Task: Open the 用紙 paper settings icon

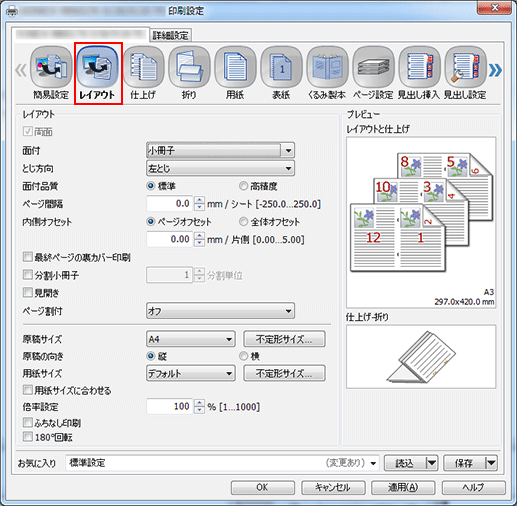Action: (235, 73)
